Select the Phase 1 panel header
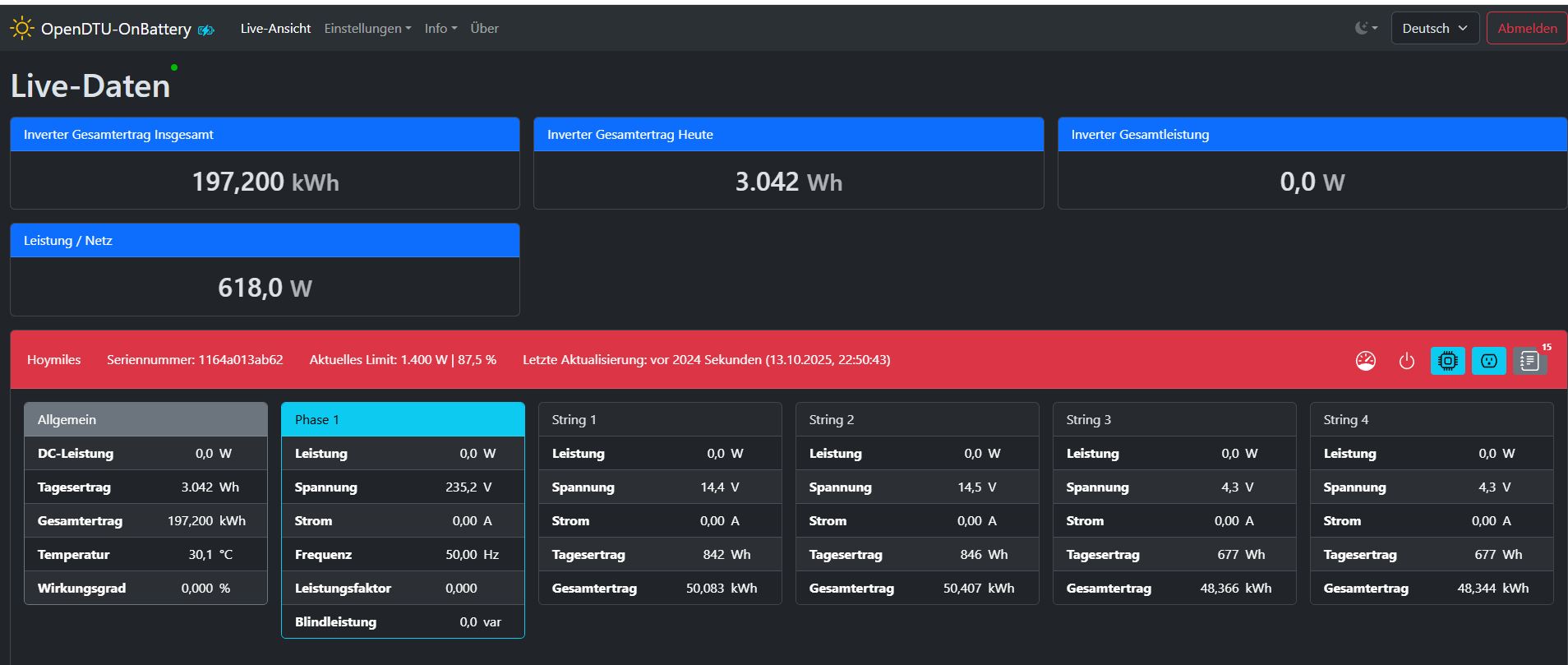This screenshot has width=1568, height=665. pos(403,420)
